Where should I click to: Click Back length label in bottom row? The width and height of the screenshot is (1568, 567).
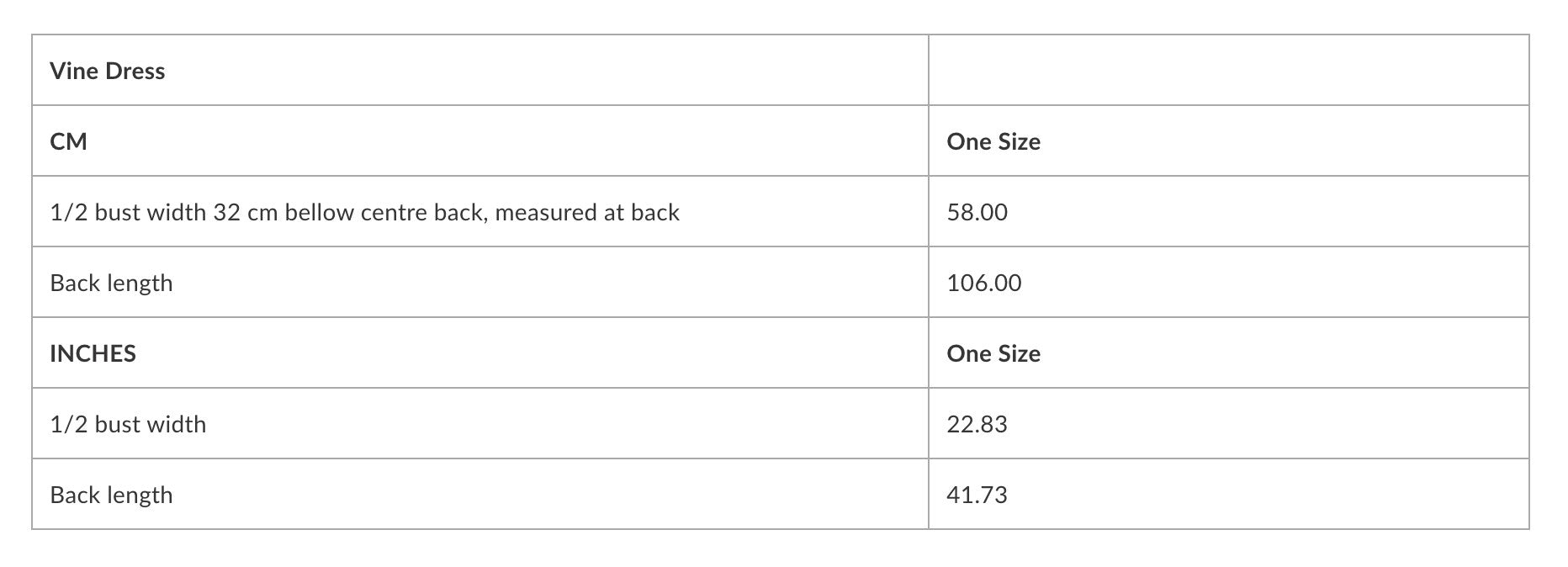pos(111,495)
